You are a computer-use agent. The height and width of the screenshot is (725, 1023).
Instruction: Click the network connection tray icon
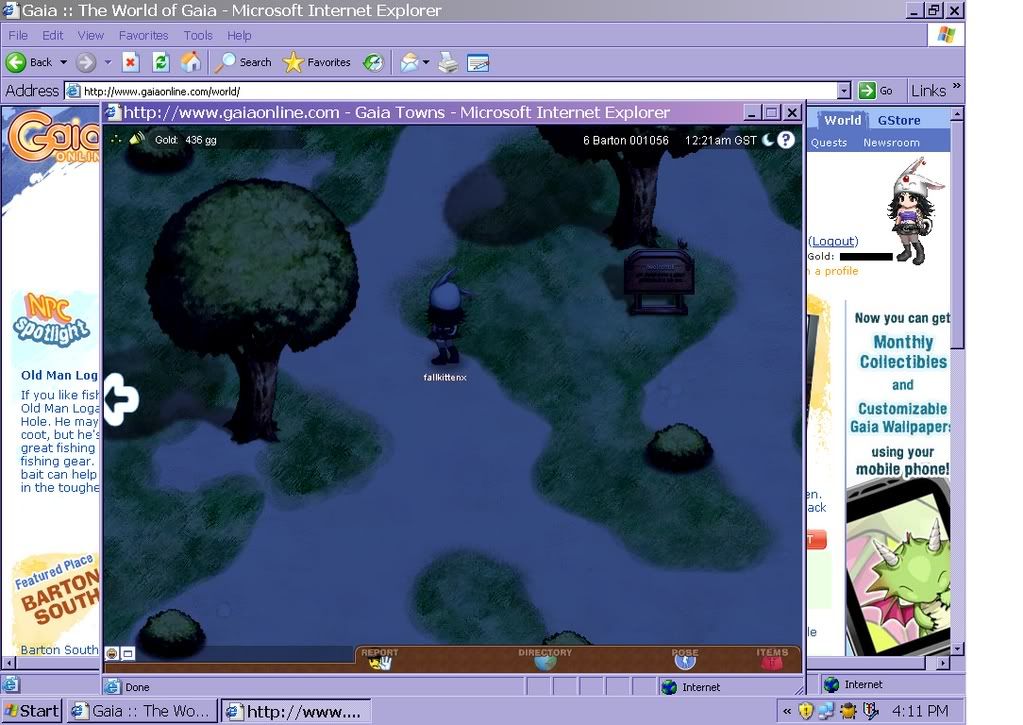point(826,711)
